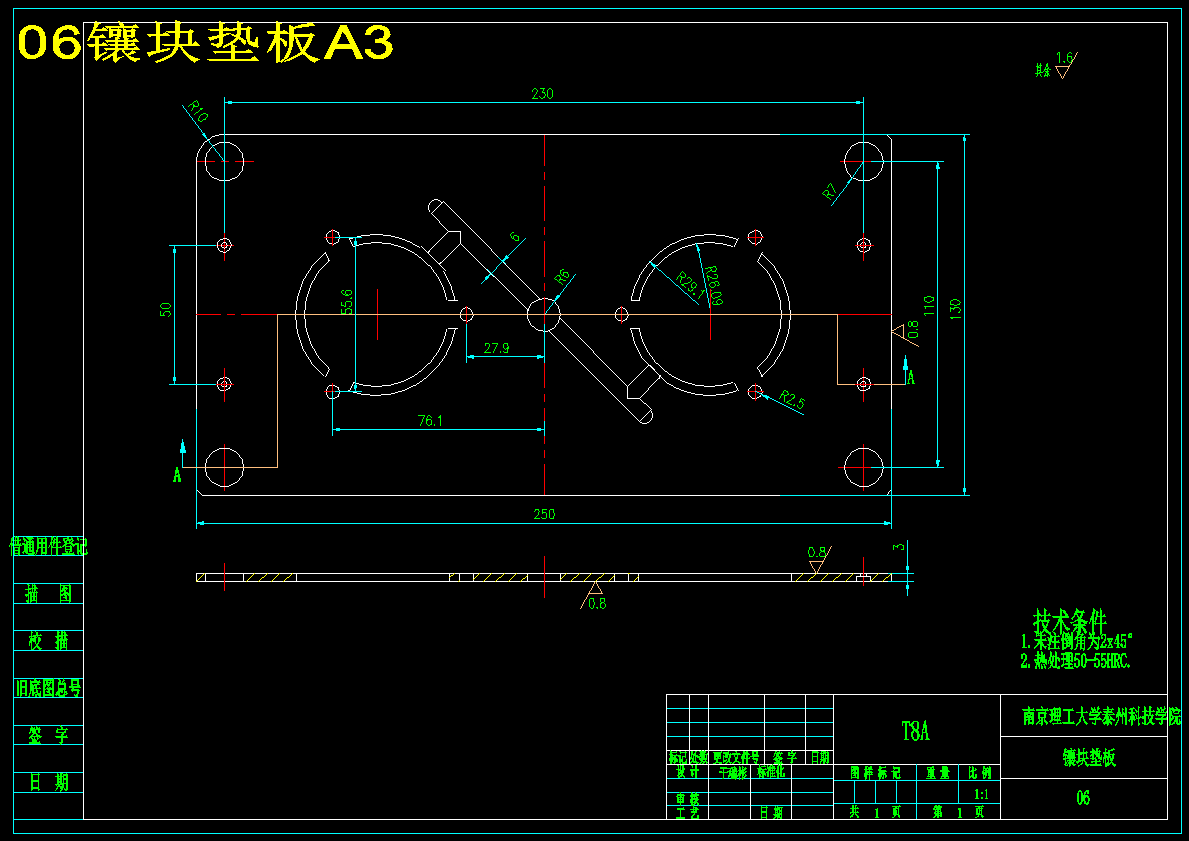Select the R26.09 arc radius label
The width and height of the screenshot is (1189, 841).
[x=714, y=286]
